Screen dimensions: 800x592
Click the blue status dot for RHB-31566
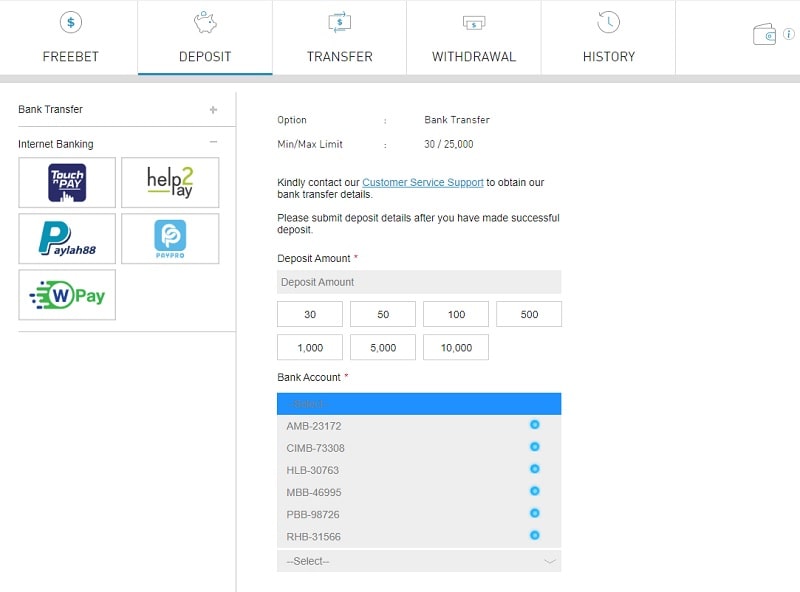[535, 535]
